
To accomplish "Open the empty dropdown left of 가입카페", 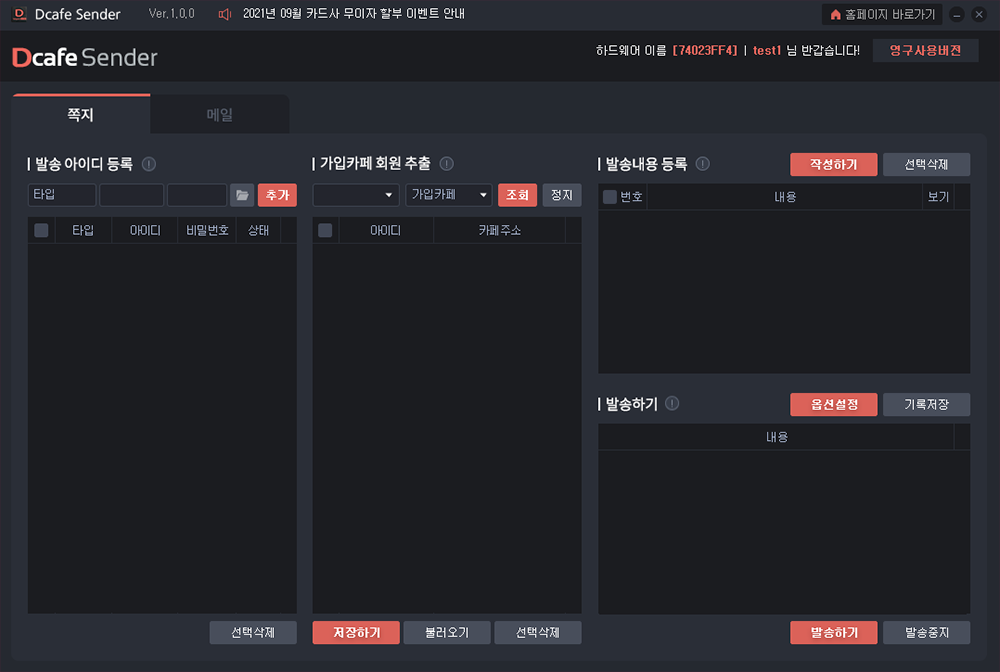I will coord(356,195).
